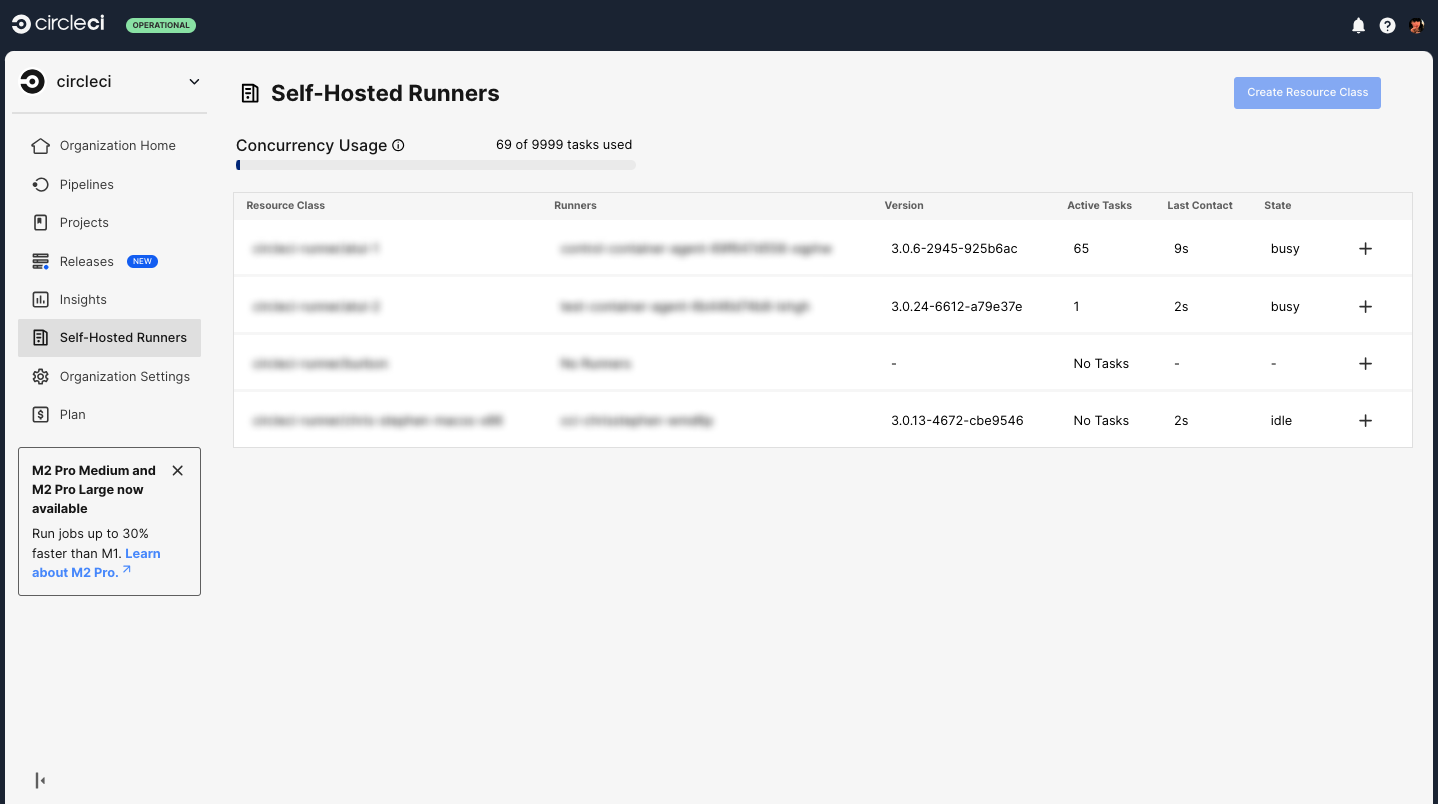Click the Resource Class column header
This screenshot has width=1438, height=804.
coord(285,205)
